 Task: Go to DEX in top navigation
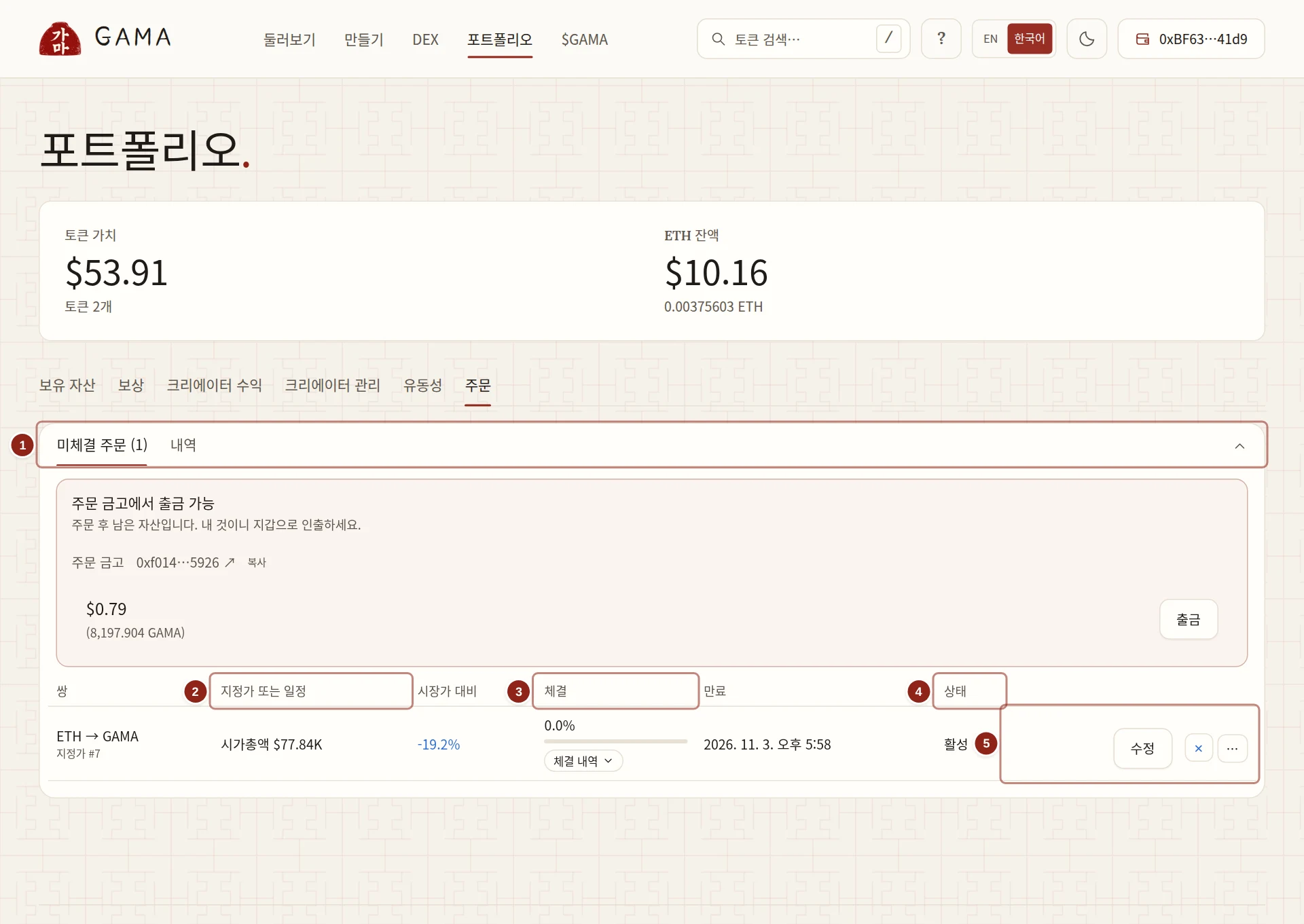click(425, 39)
